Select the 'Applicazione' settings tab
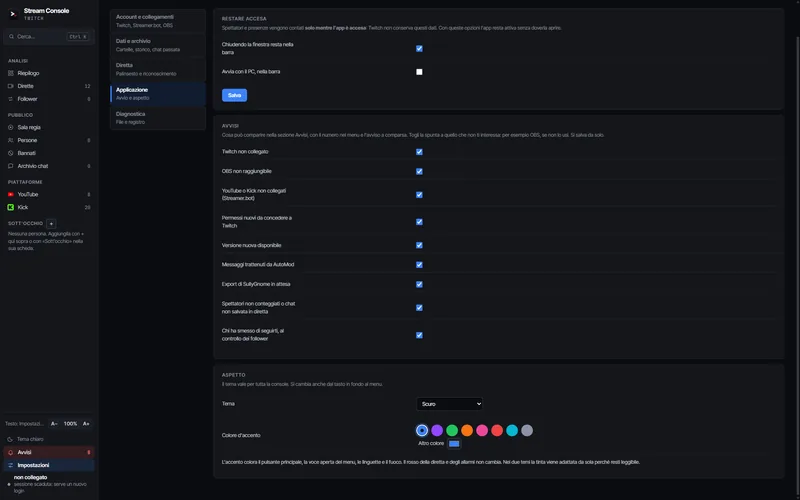The image size is (800, 500). (158, 94)
